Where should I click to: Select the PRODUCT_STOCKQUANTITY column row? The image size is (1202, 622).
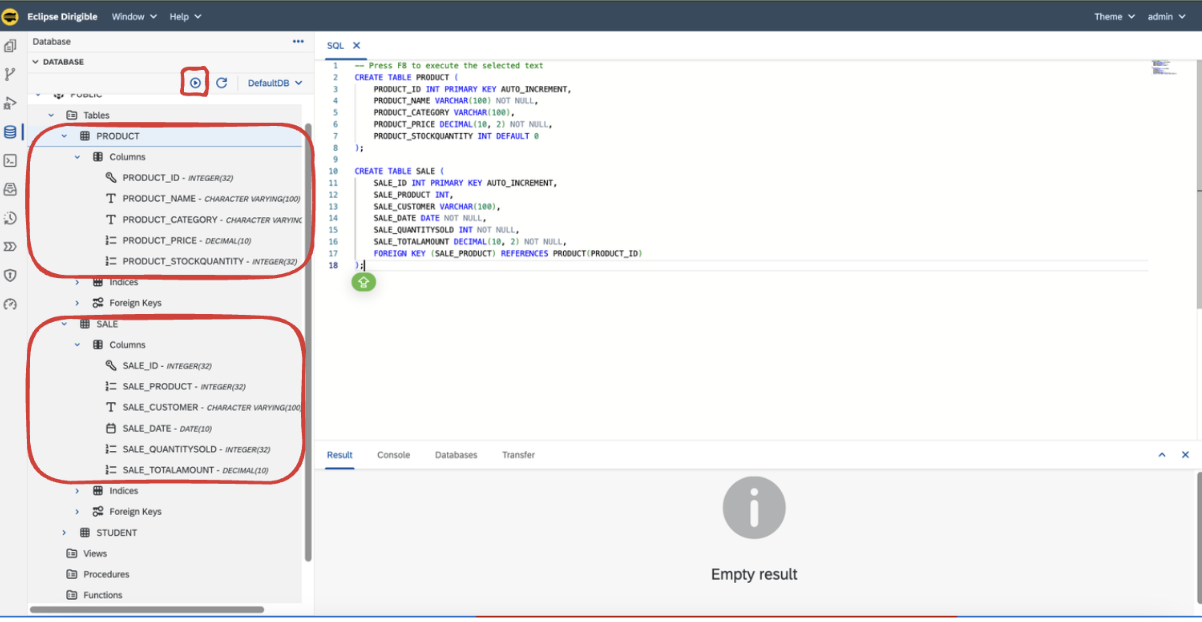[165, 262]
